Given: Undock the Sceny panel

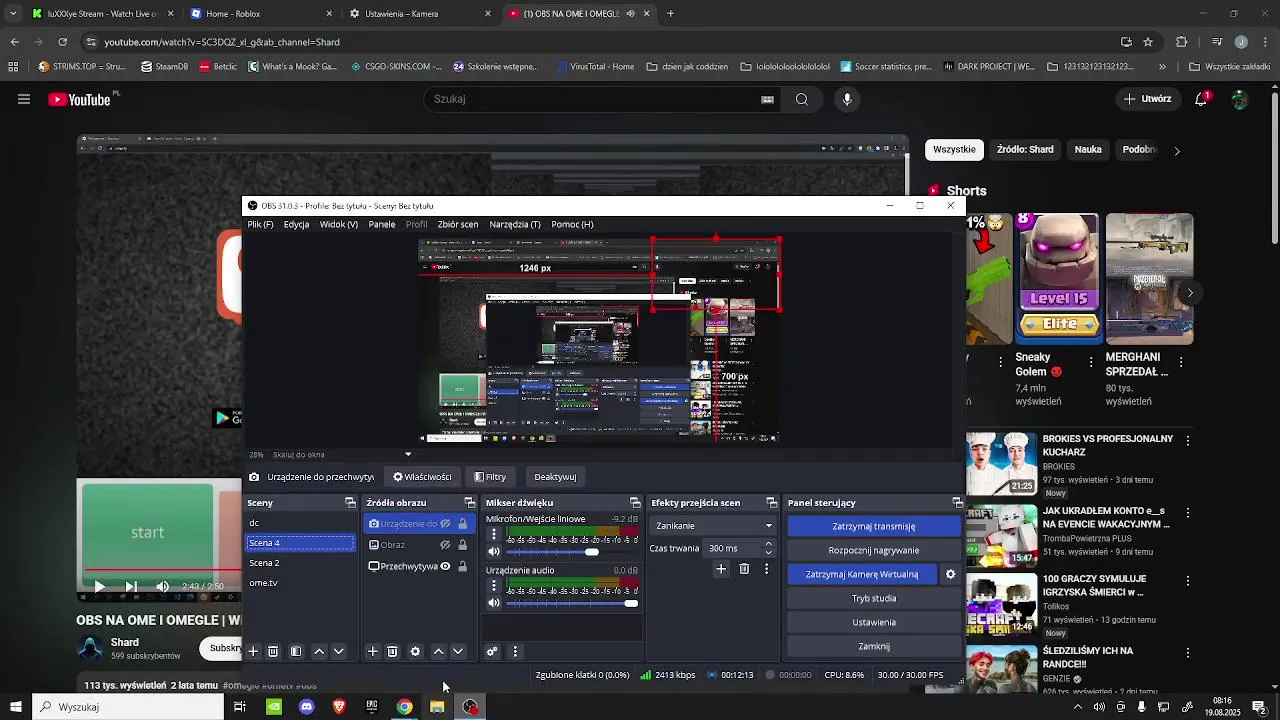Looking at the screenshot, I should (x=350, y=502).
